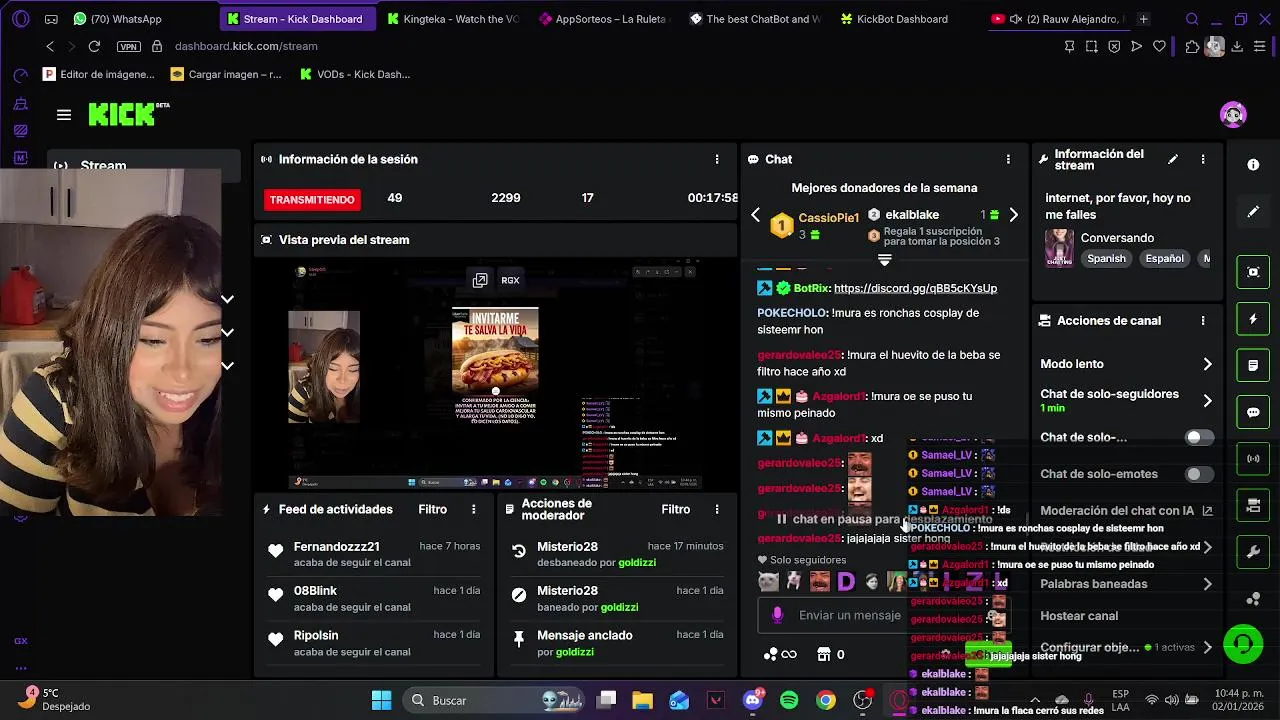The width and height of the screenshot is (1280, 720).
Task: Click the pencil icon in right sidebar
Action: pyautogui.click(x=1253, y=212)
